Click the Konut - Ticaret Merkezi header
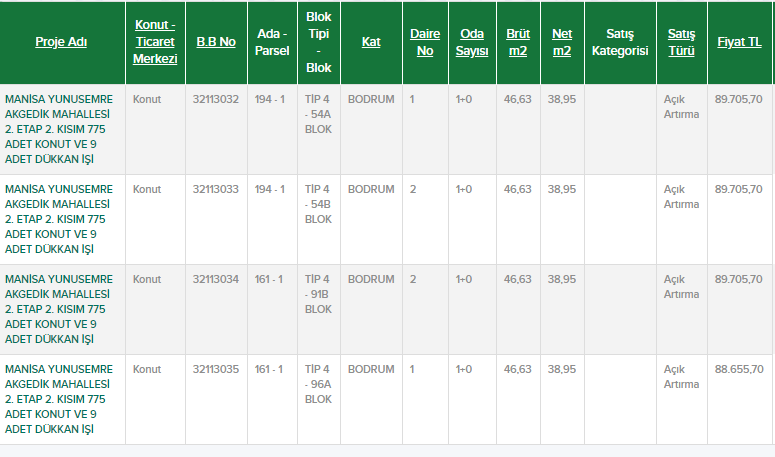Viewport: 775px width, 457px height. pos(155,42)
